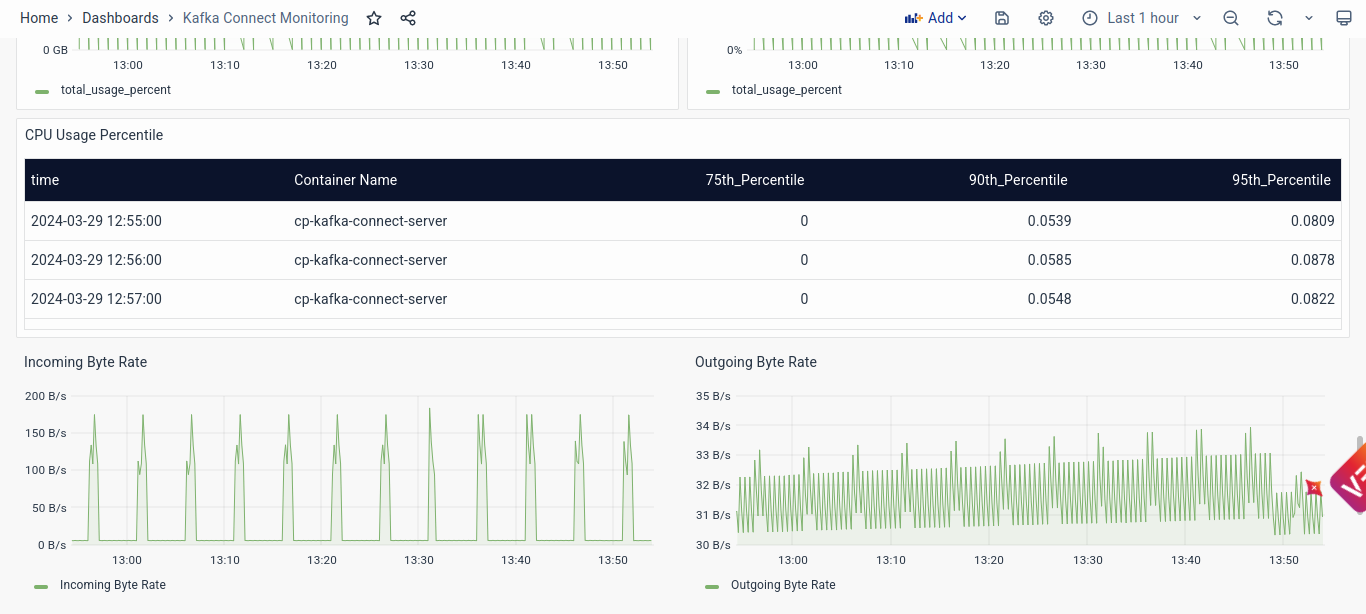Go to Home breadcrumb
The image size is (1366, 614).
(x=39, y=18)
